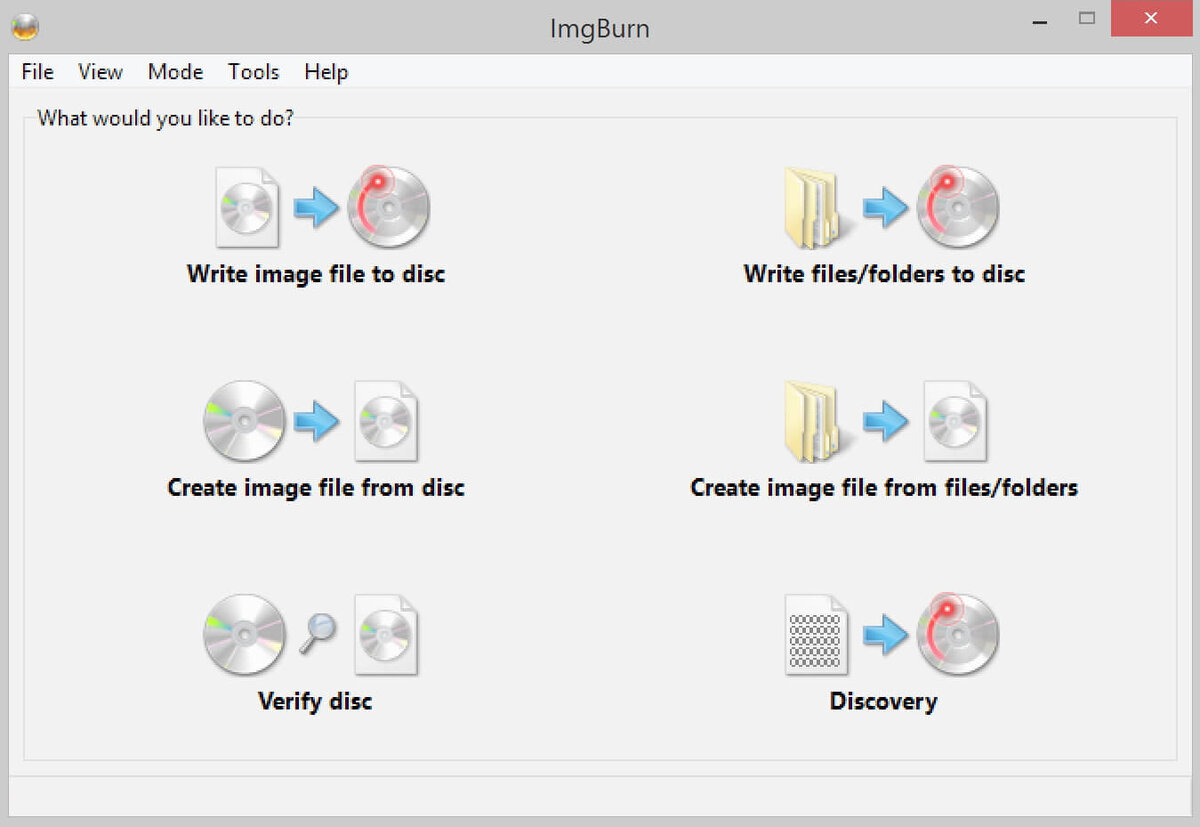Image resolution: width=1200 pixels, height=827 pixels.
Task: Click the folder-to-image icon above Create image file from files/folders
Action: coord(885,421)
